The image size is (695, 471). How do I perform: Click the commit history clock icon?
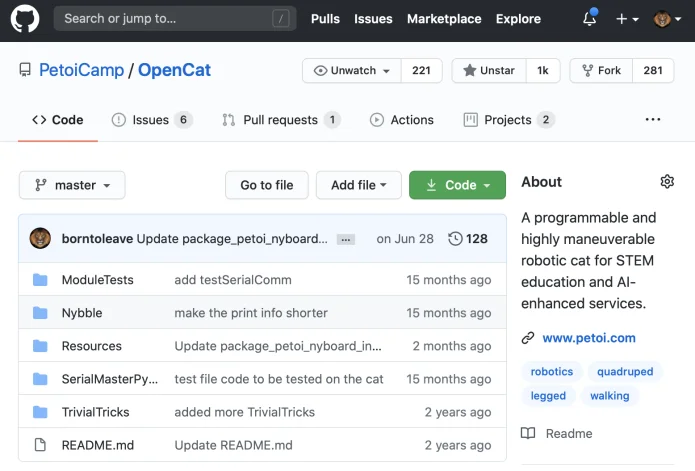pos(456,239)
